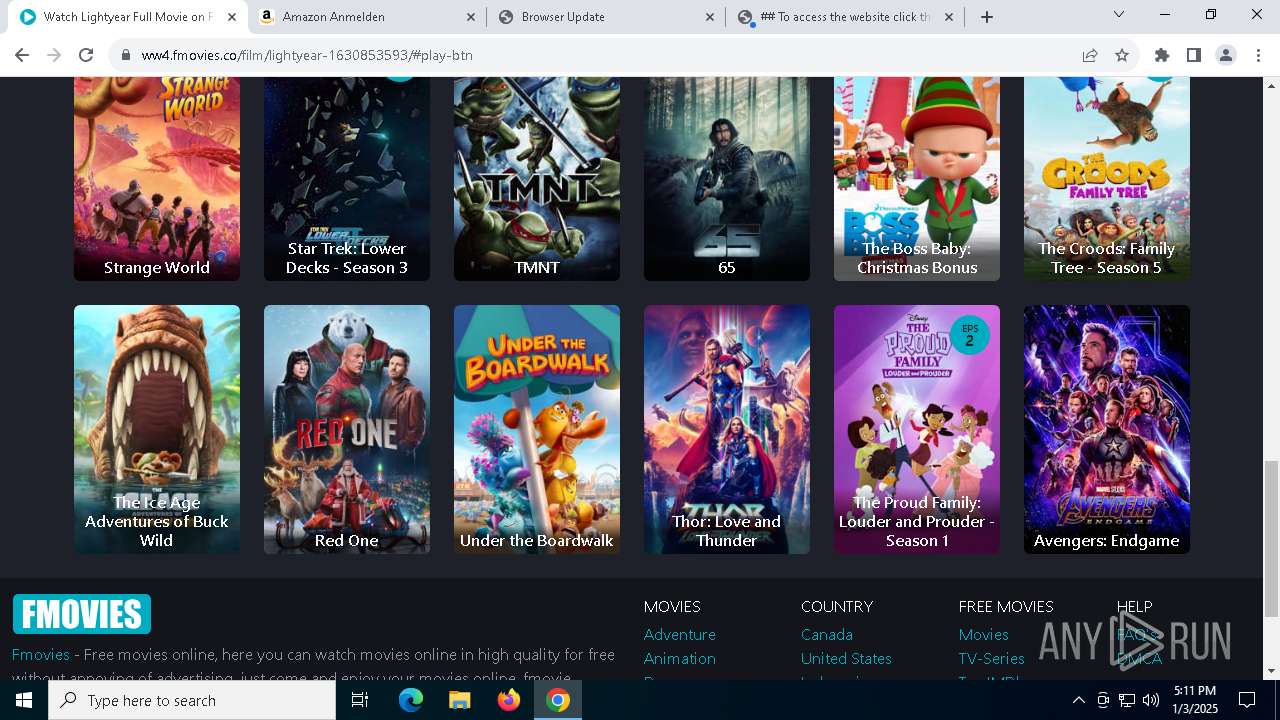Bookmark this page with star icon
The height and width of the screenshot is (720, 1280).
coord(1122,55)
